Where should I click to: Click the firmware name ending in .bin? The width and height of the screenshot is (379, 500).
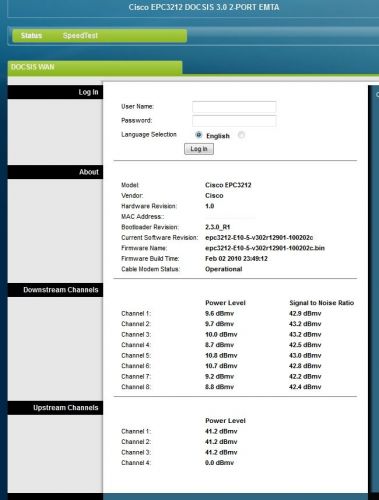[265, 248]
